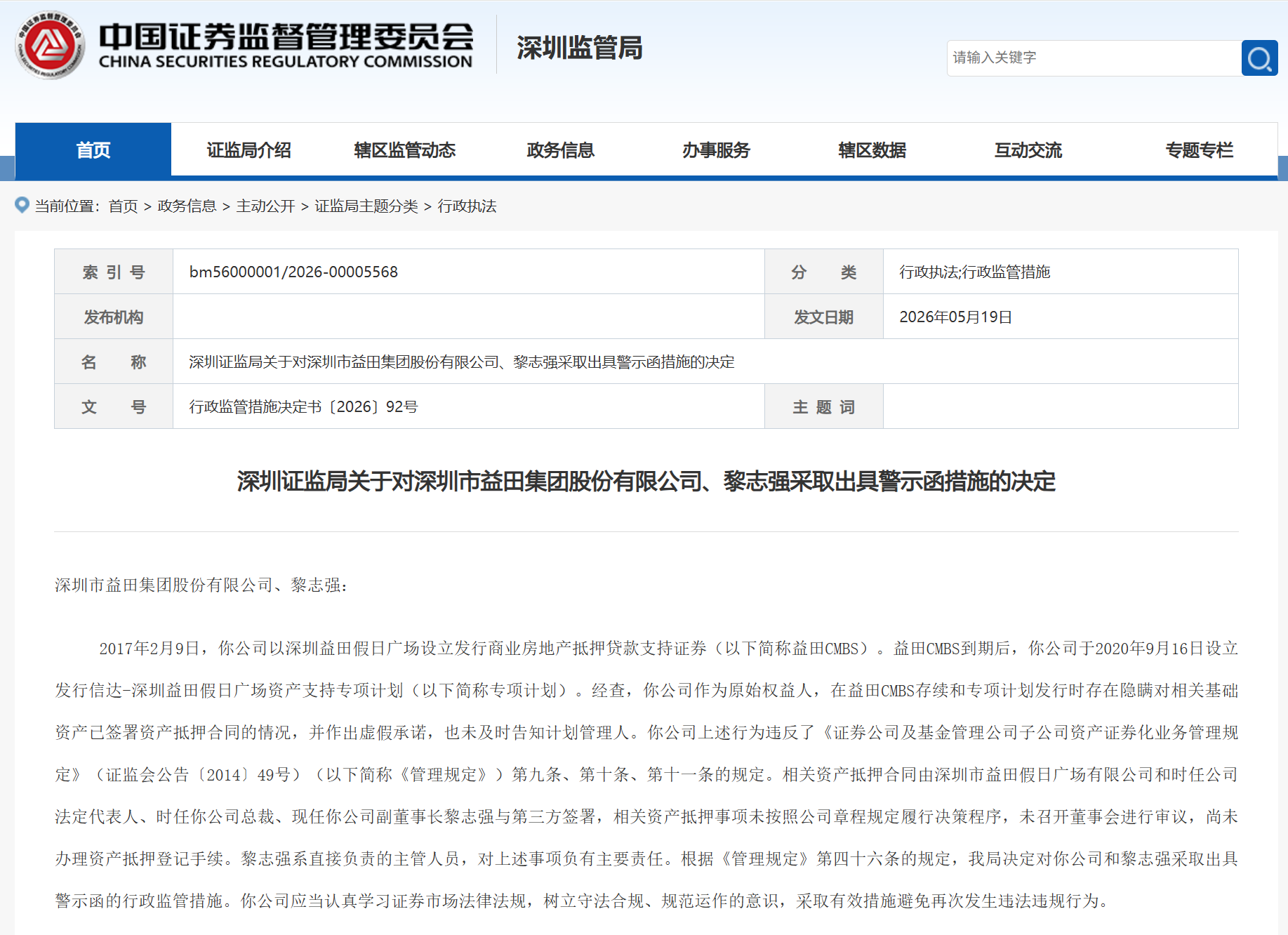Click the 索引号 label cell
The height and width of the screenshot is (935, 1288).
[114, 272]
